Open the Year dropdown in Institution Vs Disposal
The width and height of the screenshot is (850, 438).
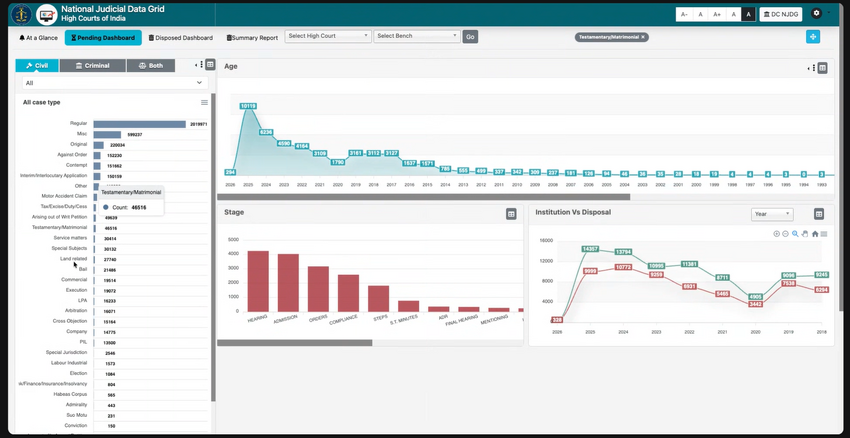pos(771,214)
